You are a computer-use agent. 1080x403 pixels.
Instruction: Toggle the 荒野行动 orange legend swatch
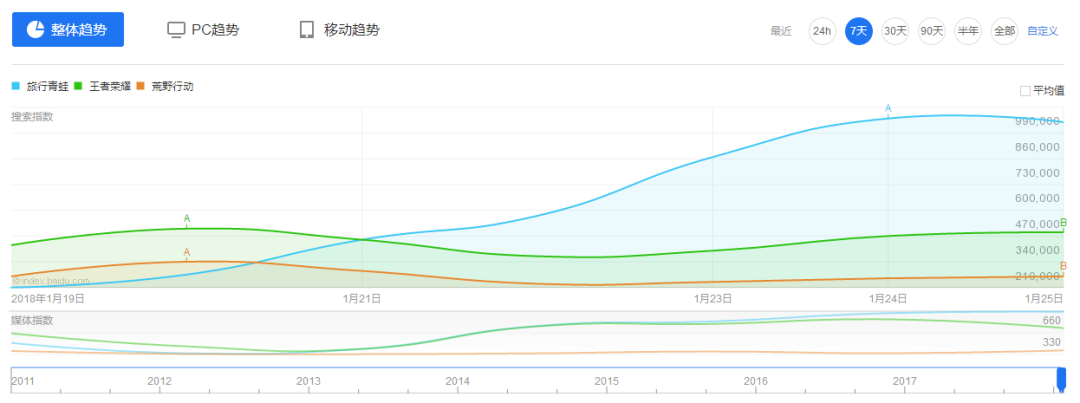point(141,87)
